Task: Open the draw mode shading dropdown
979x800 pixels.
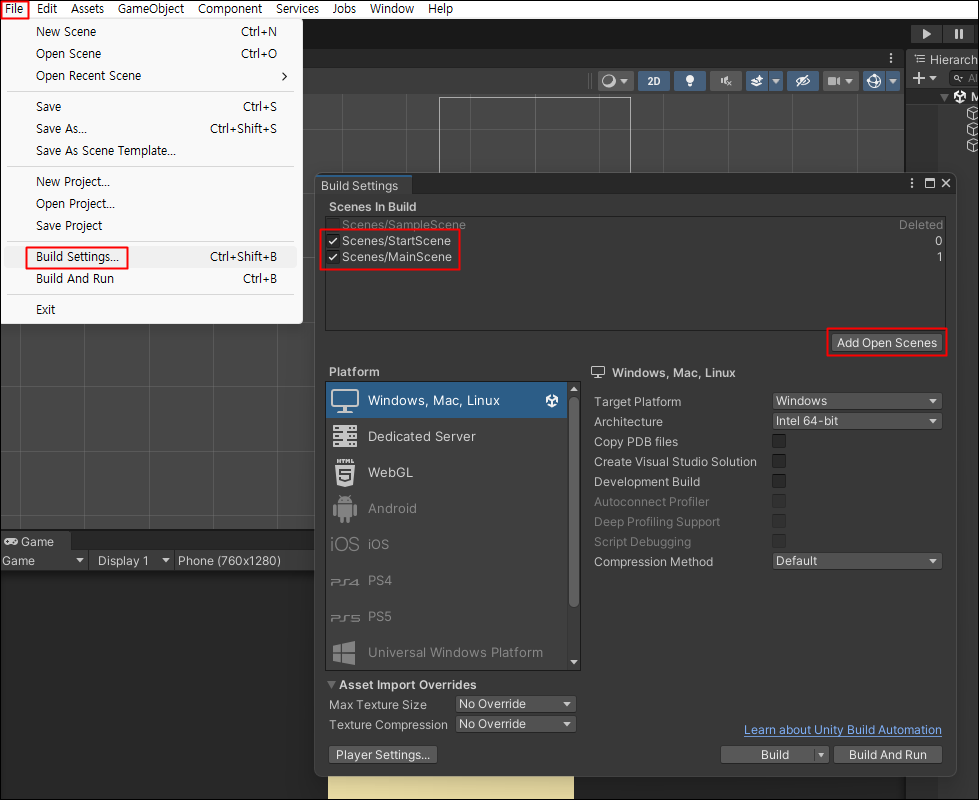Action: tap(615, 81)
